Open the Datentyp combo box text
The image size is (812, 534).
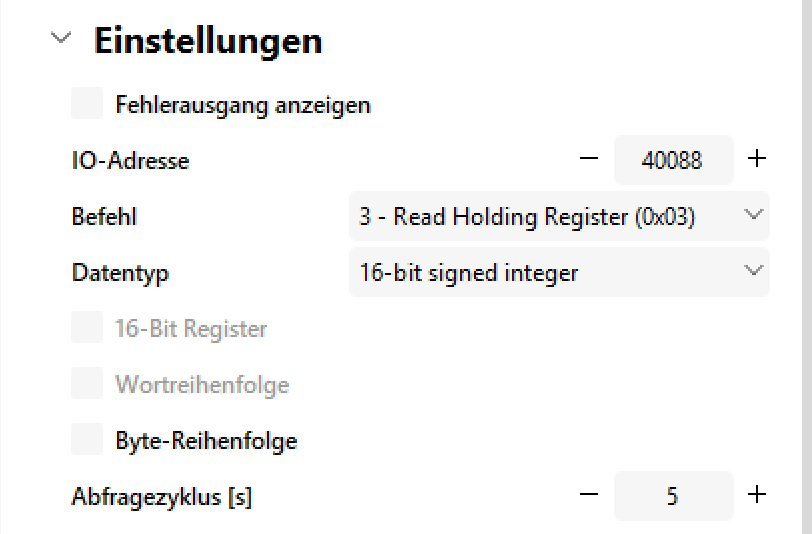coord(469,272)
